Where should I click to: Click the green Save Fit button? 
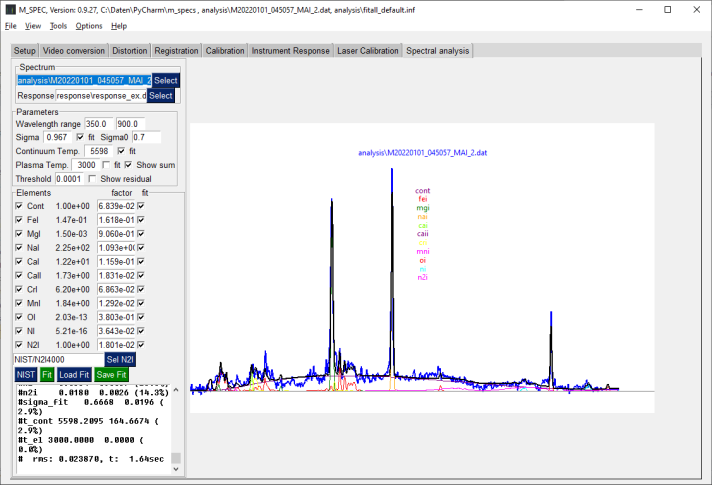[112, 374]
